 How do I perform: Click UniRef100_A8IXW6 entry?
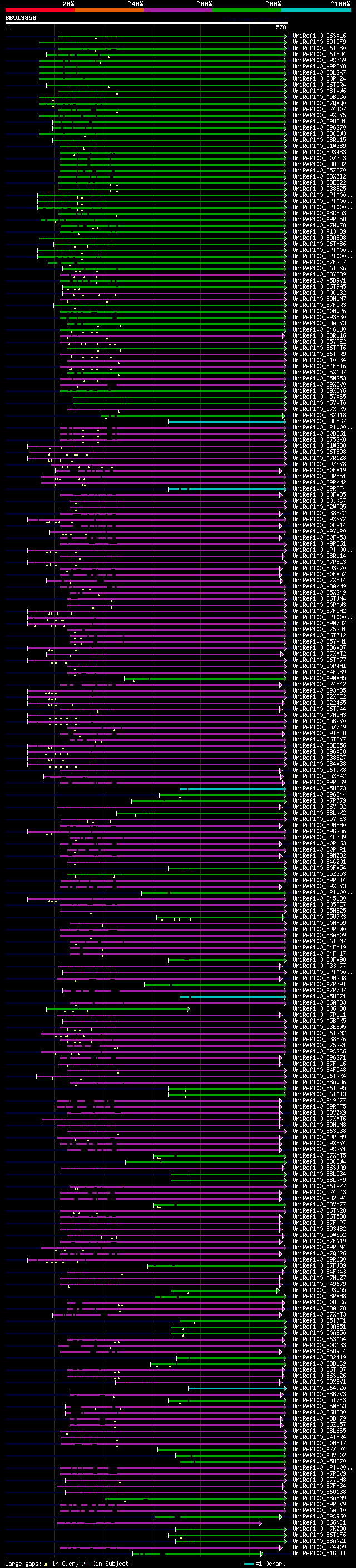point(319,91)
